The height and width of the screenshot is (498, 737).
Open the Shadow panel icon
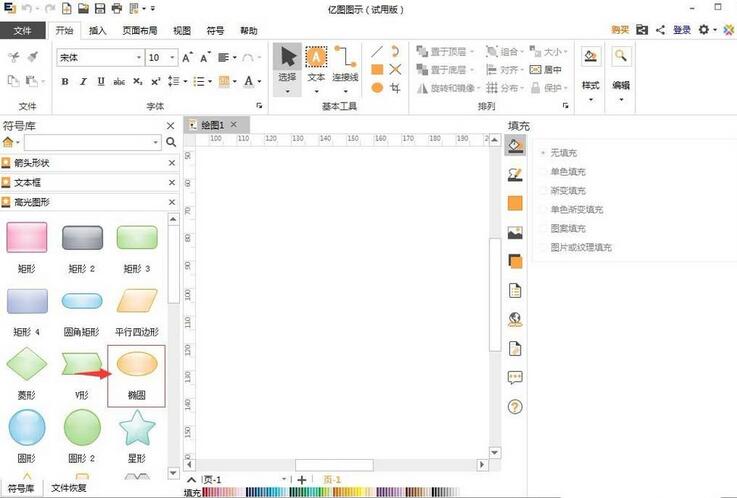pyautogui.click(x=515, y=203)
